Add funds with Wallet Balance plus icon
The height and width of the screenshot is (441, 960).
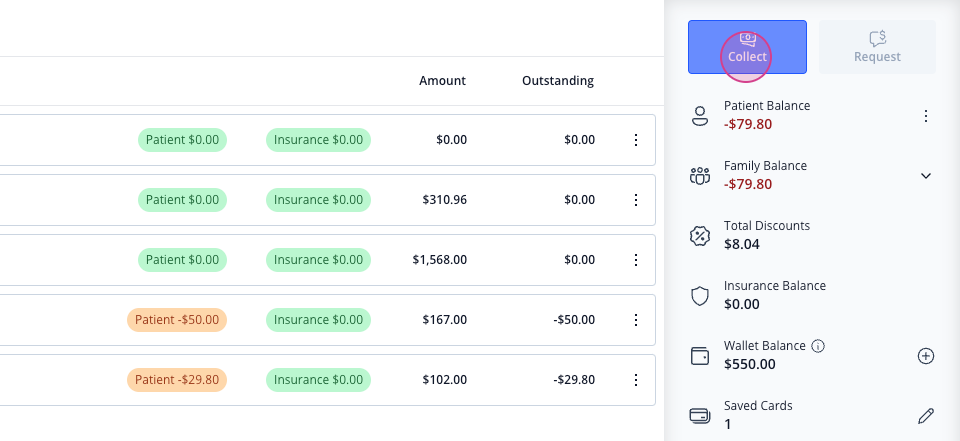click(x=926, y=356)
